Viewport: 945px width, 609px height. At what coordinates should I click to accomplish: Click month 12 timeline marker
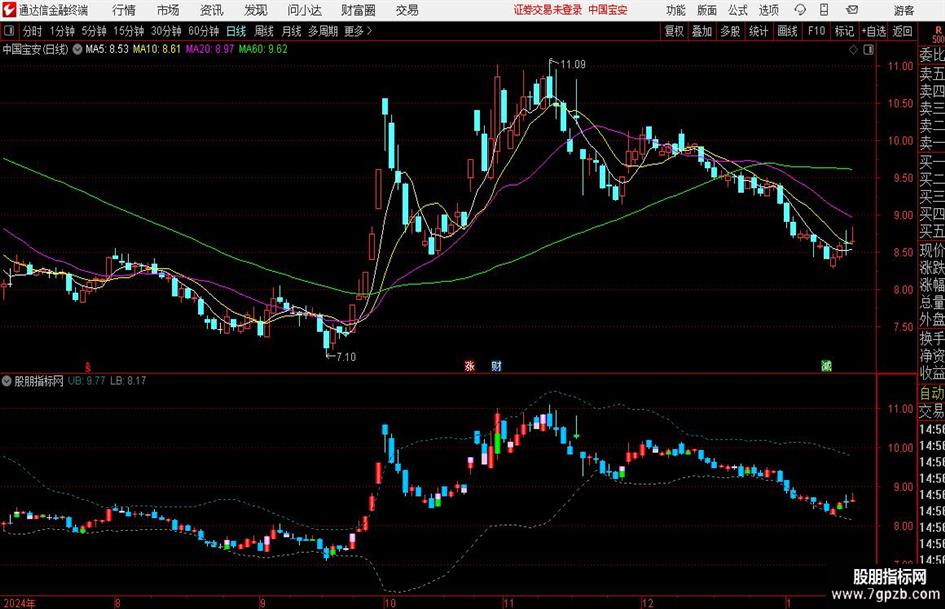click(x=647, y=603)
